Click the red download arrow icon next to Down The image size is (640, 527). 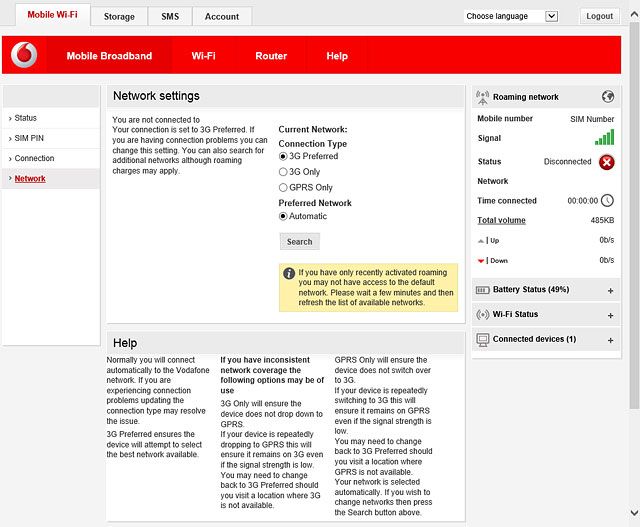click(481, 261)
